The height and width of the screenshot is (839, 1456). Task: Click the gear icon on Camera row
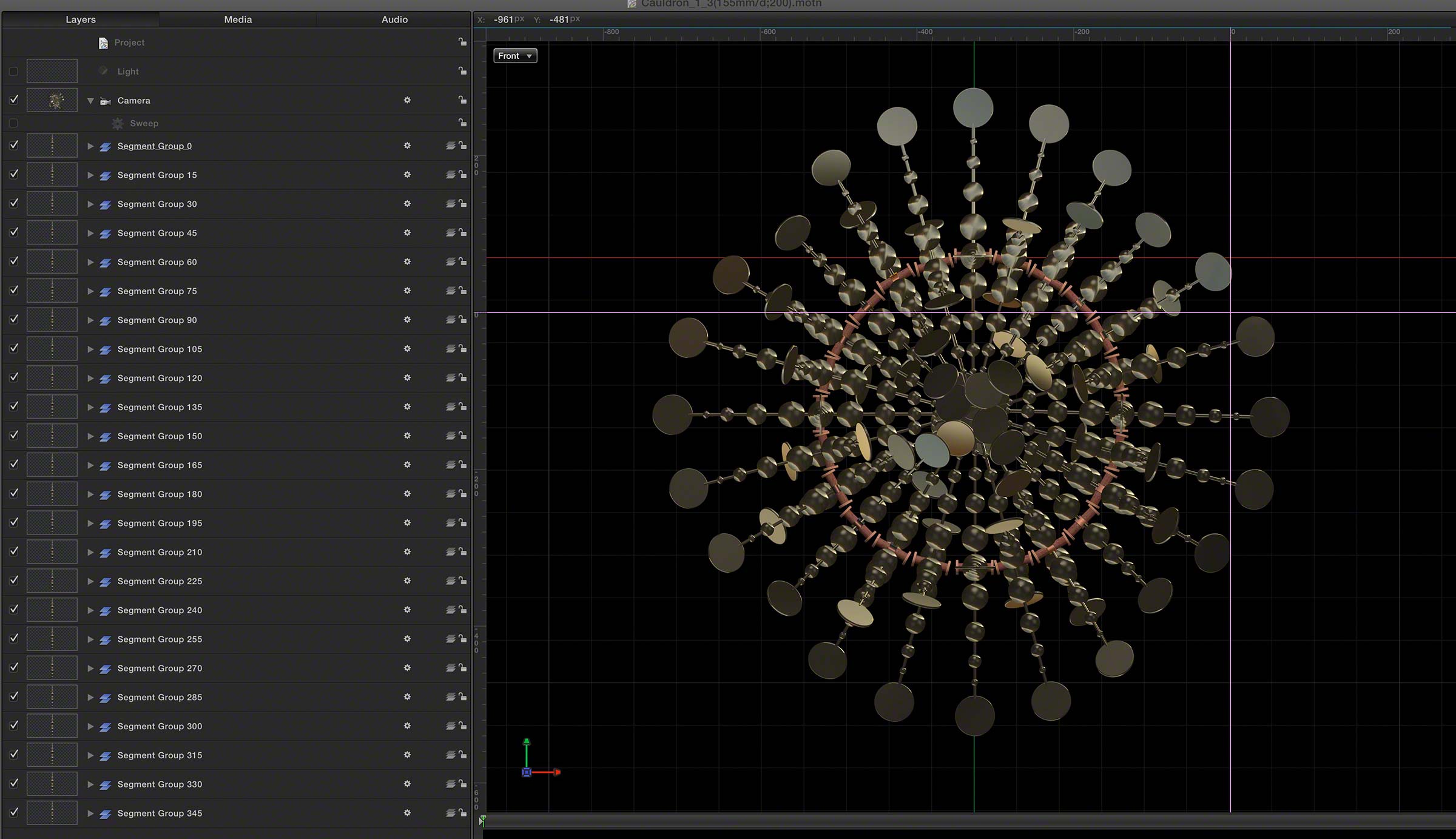point(407,100)
